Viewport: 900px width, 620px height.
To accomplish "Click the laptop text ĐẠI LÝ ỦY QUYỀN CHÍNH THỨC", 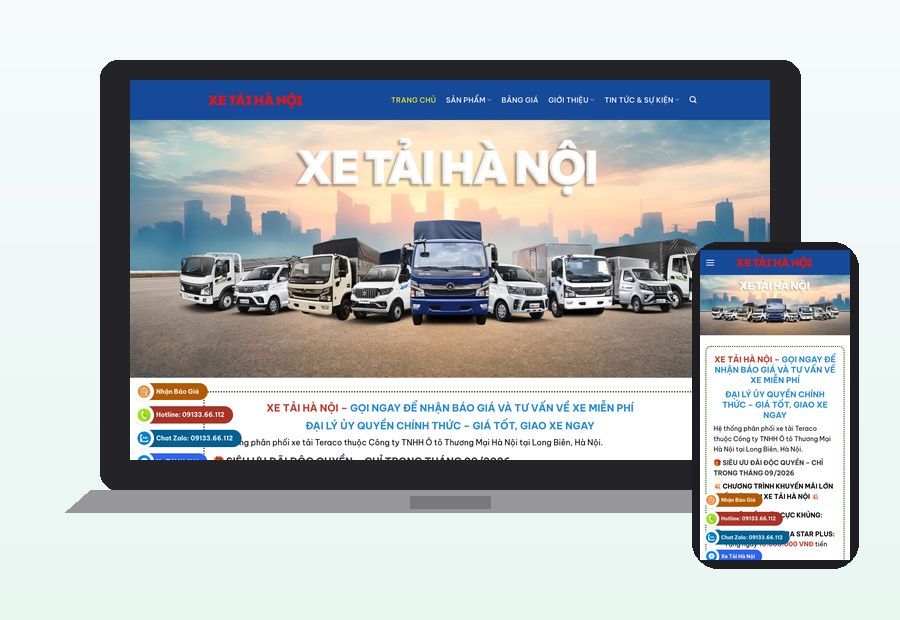I will (x=449, y=425).
